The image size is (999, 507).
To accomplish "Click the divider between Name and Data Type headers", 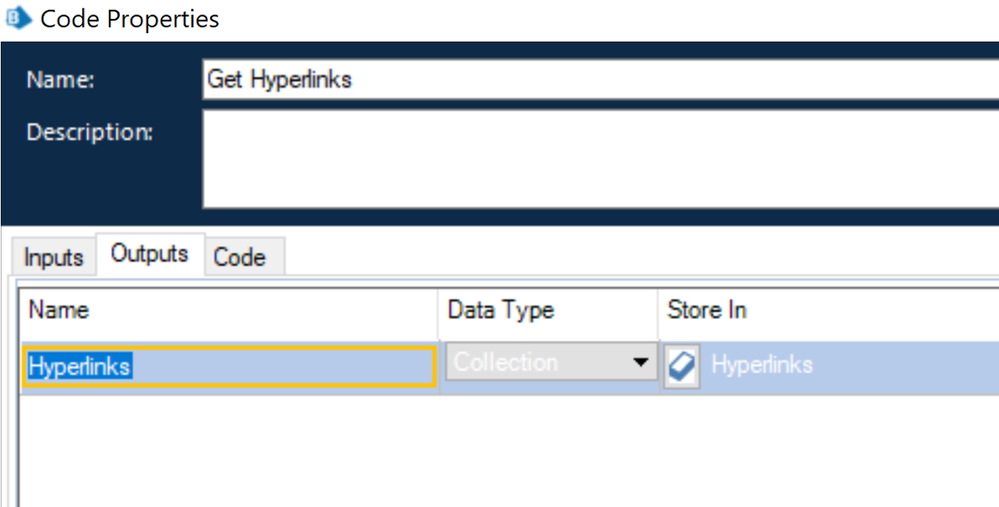I will pos(438,311).
